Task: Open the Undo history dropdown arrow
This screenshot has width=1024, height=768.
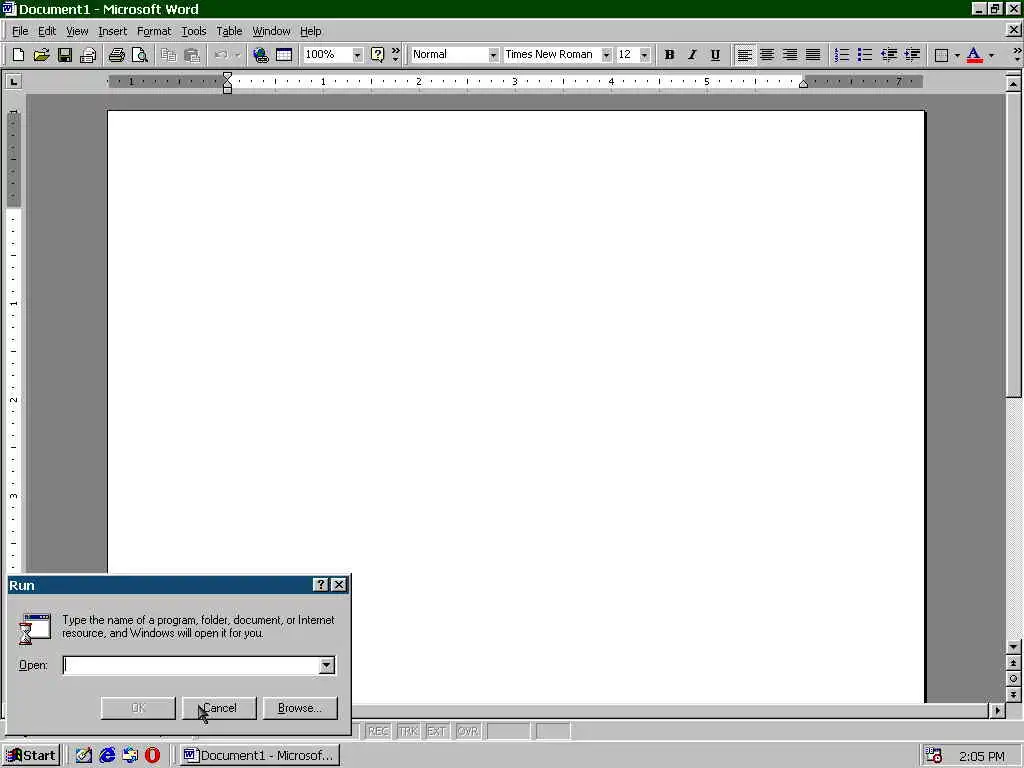Action: [237, 55]
